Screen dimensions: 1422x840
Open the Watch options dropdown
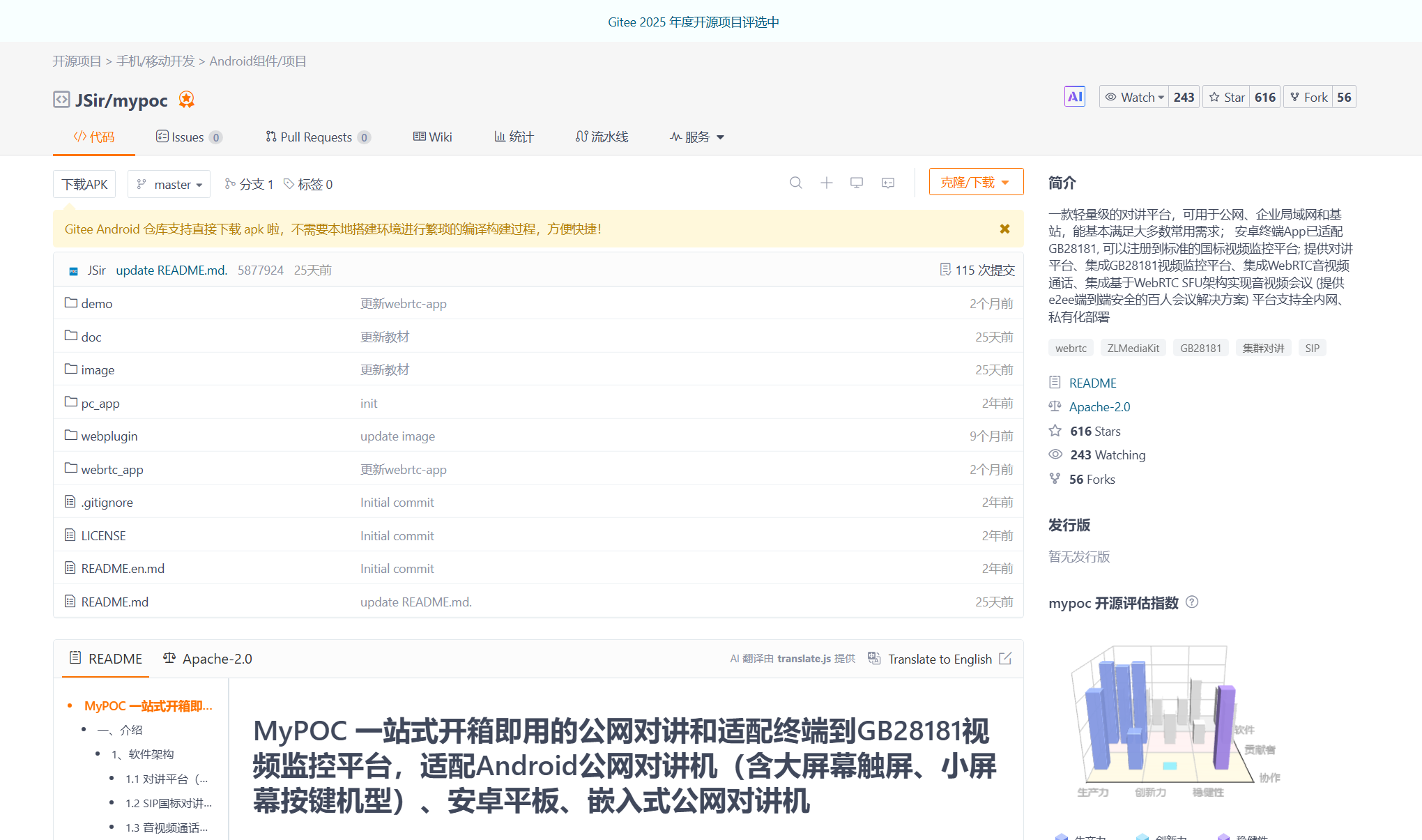(x=1133, y=96)
